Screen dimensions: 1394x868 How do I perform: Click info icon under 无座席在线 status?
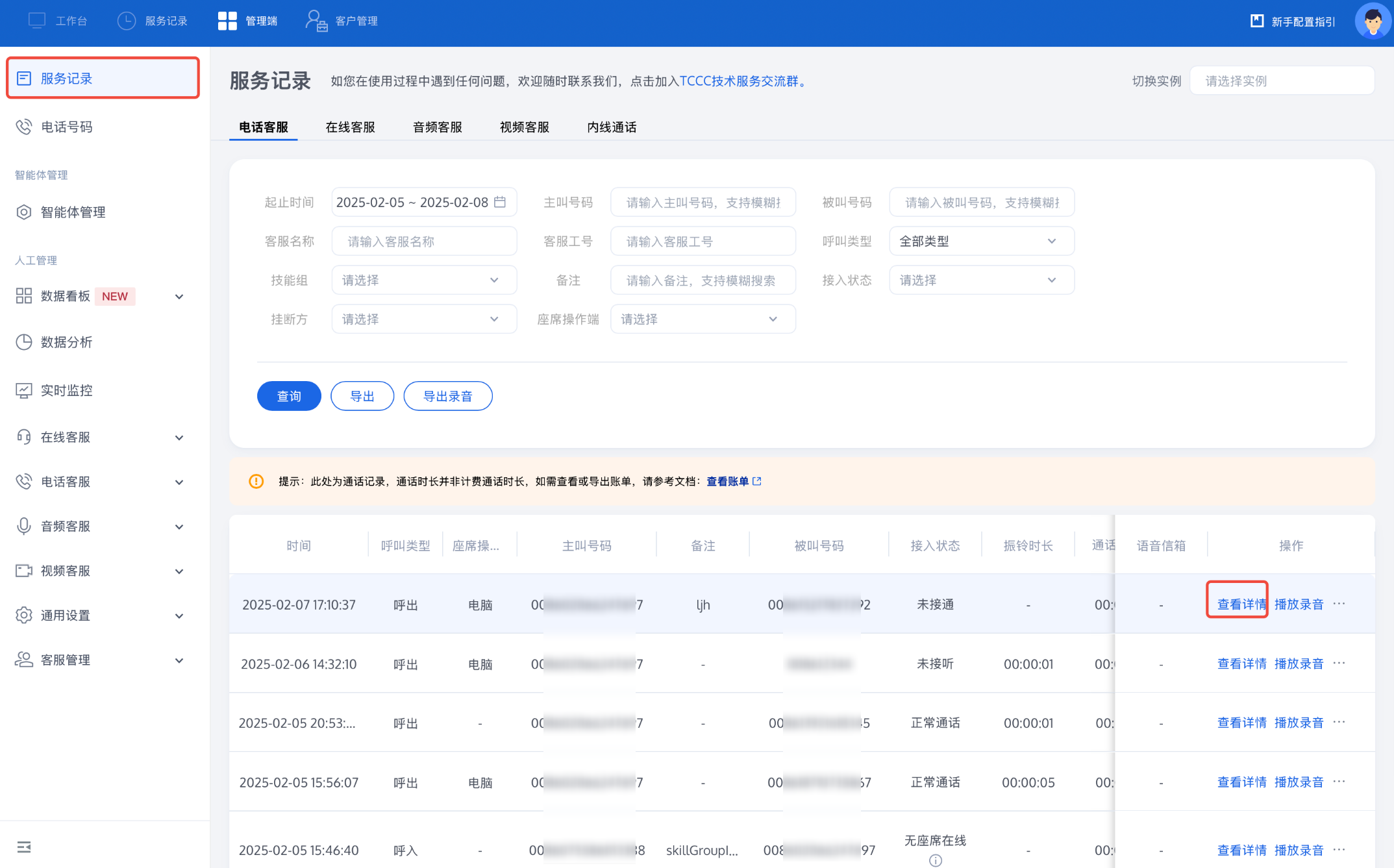(x=935, y=860)
